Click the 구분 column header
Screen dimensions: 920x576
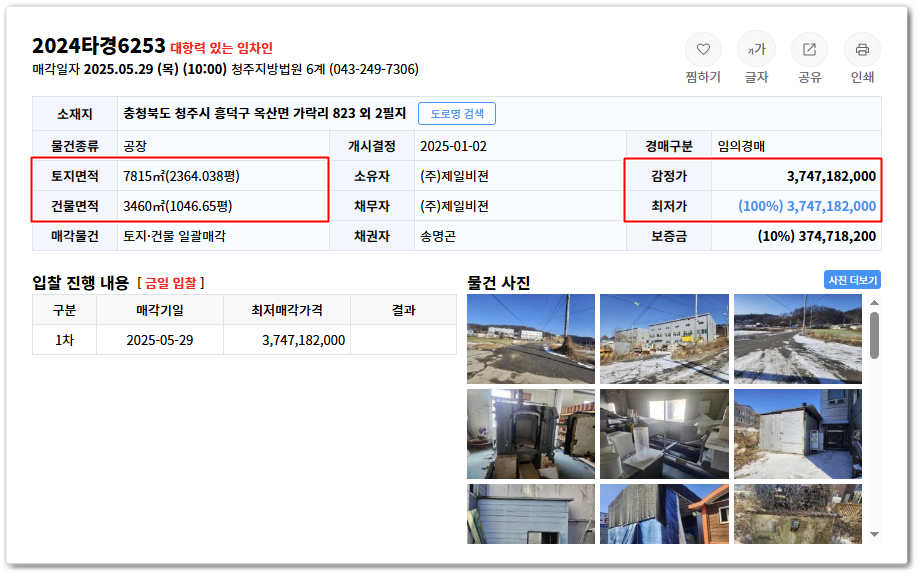click(65, 310)
